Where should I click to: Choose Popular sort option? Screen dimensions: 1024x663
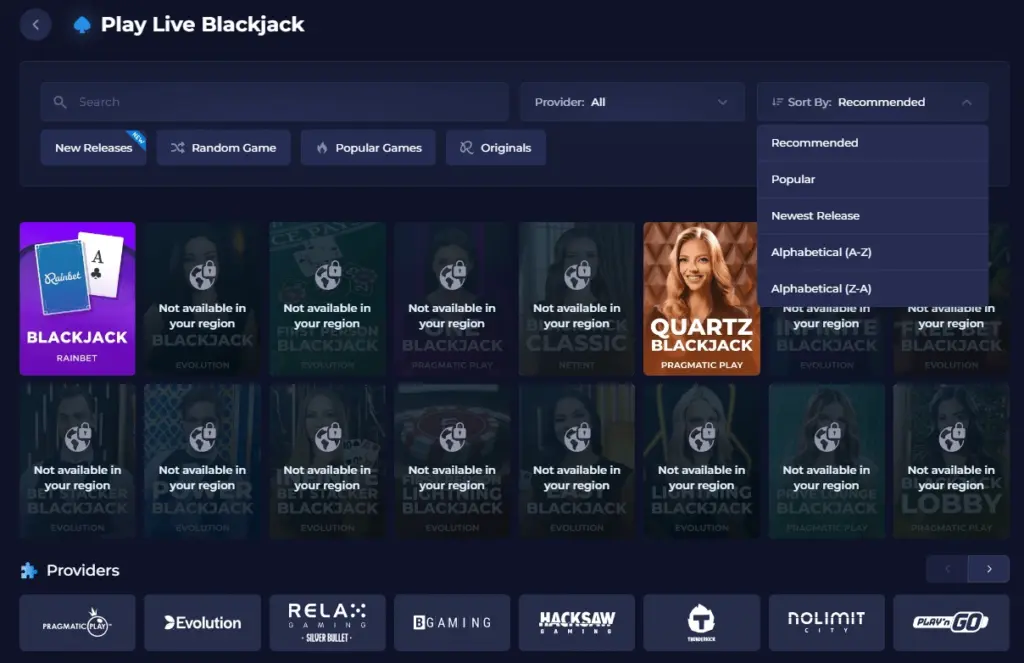872,180
